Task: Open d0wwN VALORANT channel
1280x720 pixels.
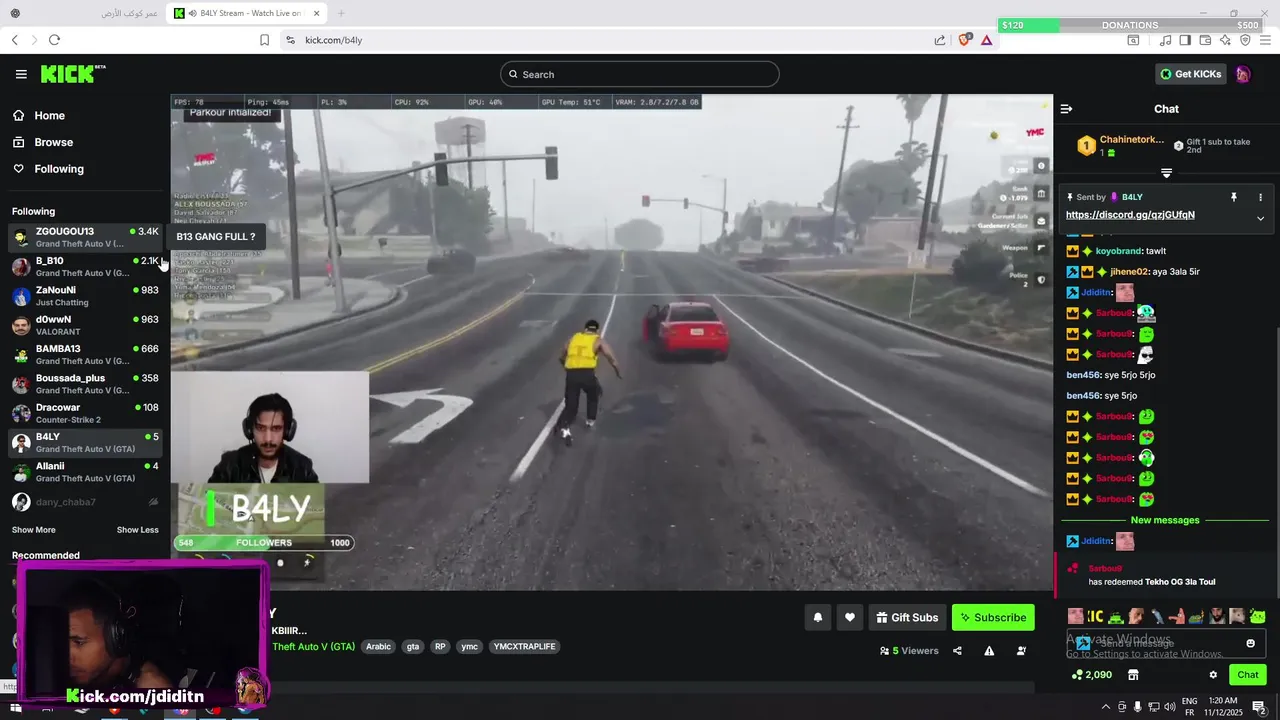Action: click(x=85, y=325)
